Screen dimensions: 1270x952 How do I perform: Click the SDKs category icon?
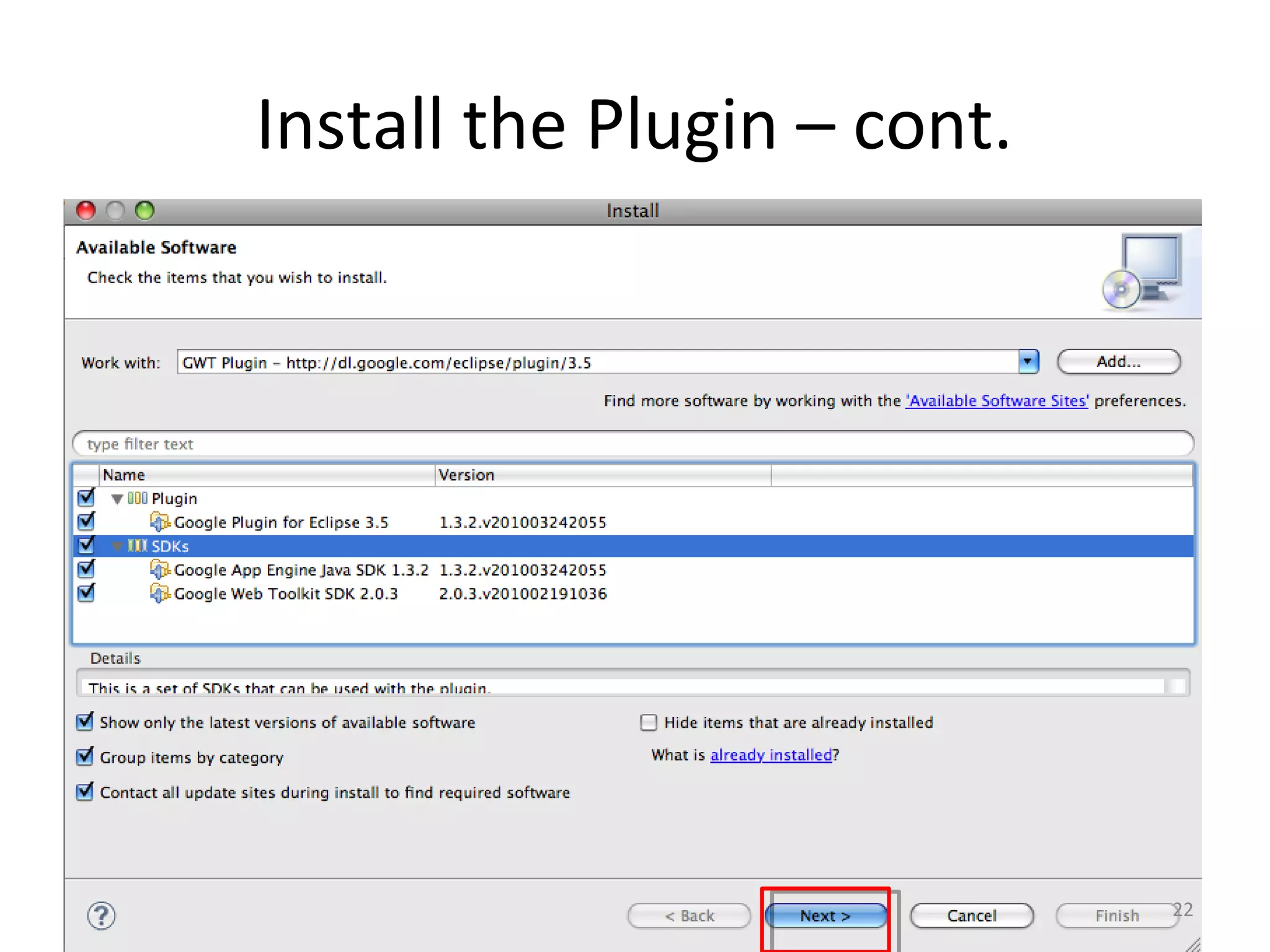tap(138, 545)
